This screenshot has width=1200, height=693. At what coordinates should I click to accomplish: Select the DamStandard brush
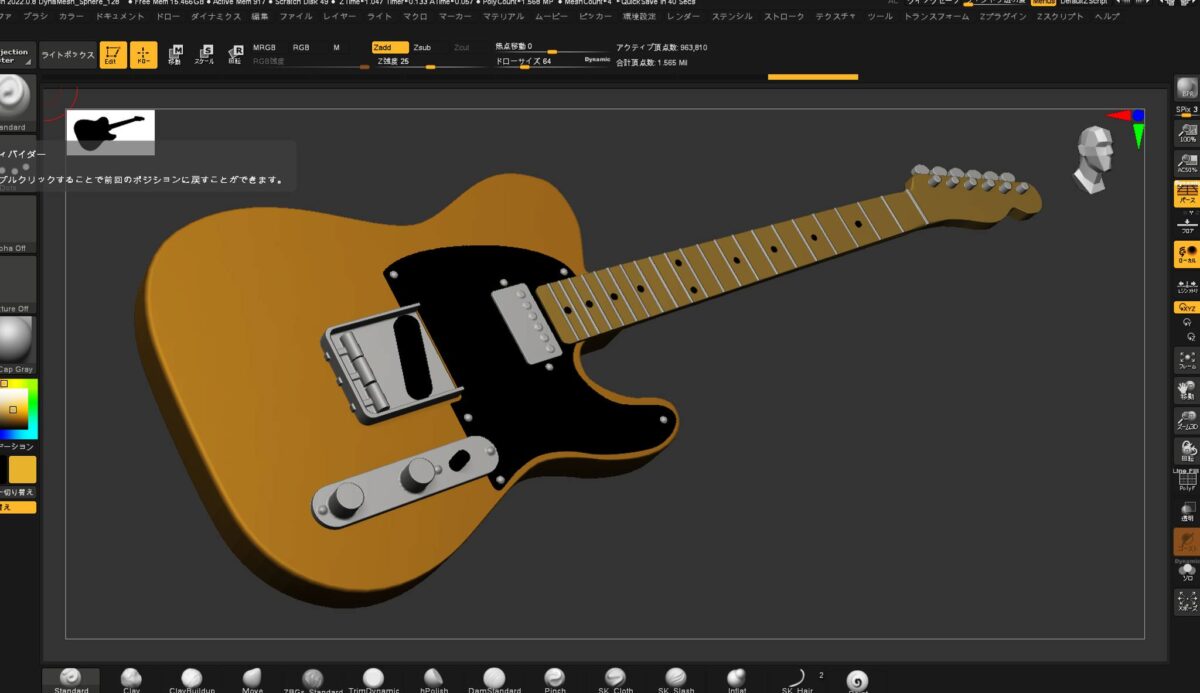494,680
